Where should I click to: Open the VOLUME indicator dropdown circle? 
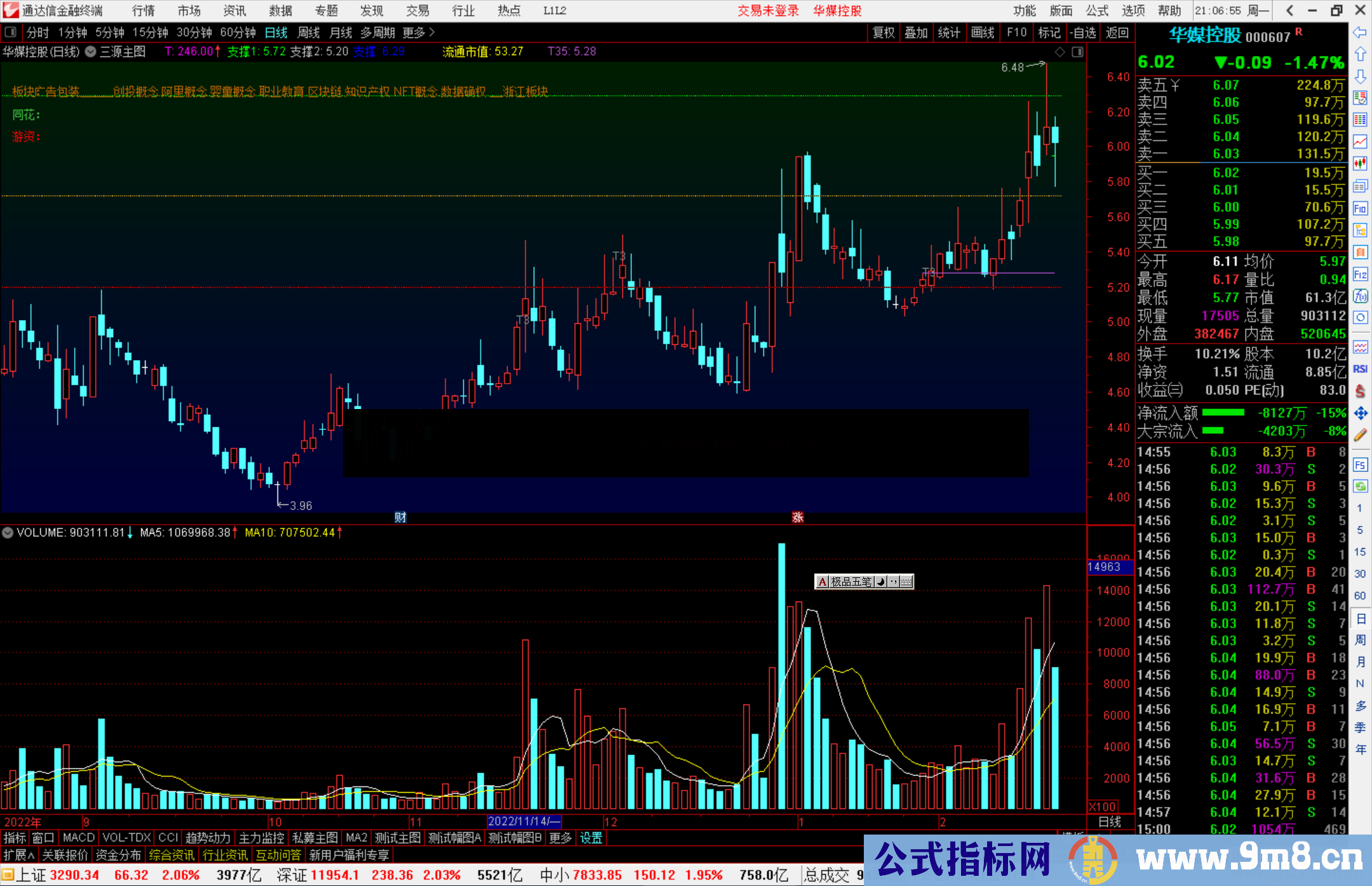point(8,533)
